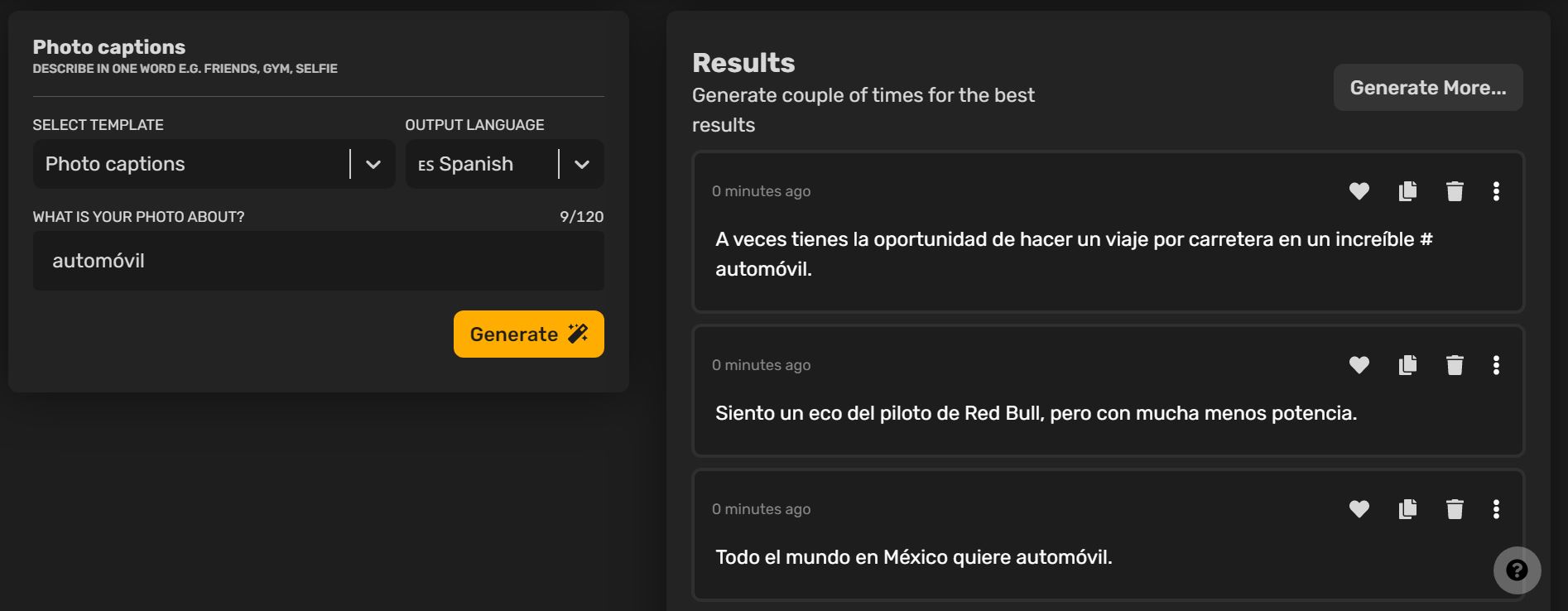Screen dimensions: 1568x611
Task: Copy the Red Bull pilot caption
Action: [1407, 365]
